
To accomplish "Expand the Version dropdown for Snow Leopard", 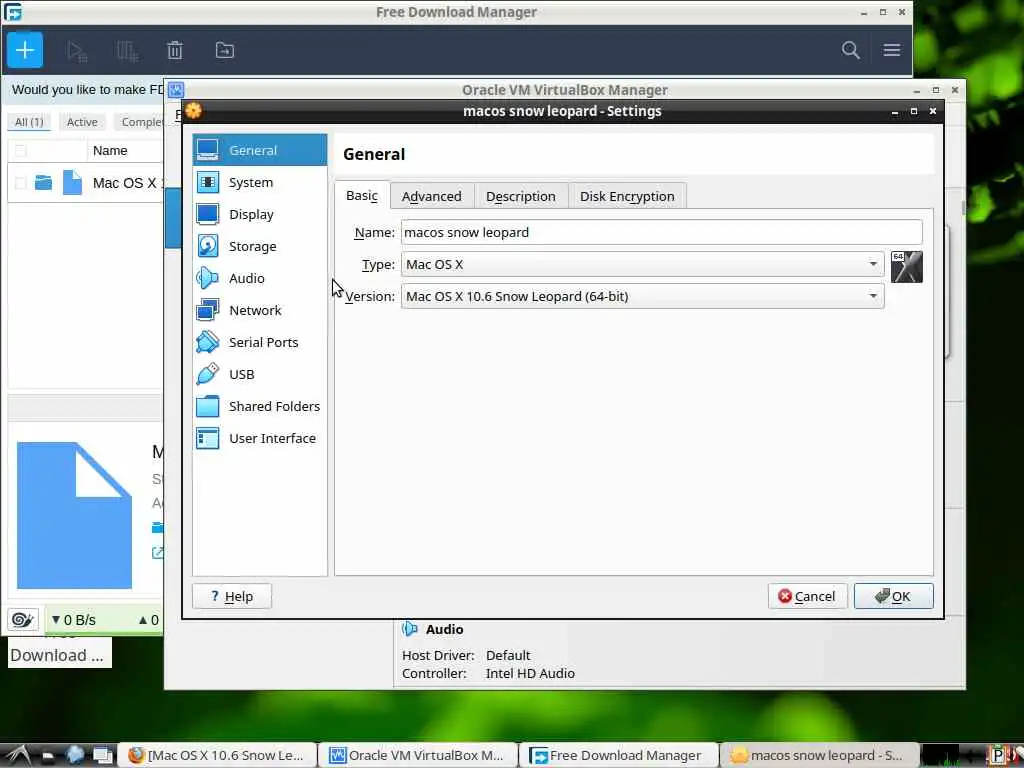I will (x=642, y=296).
